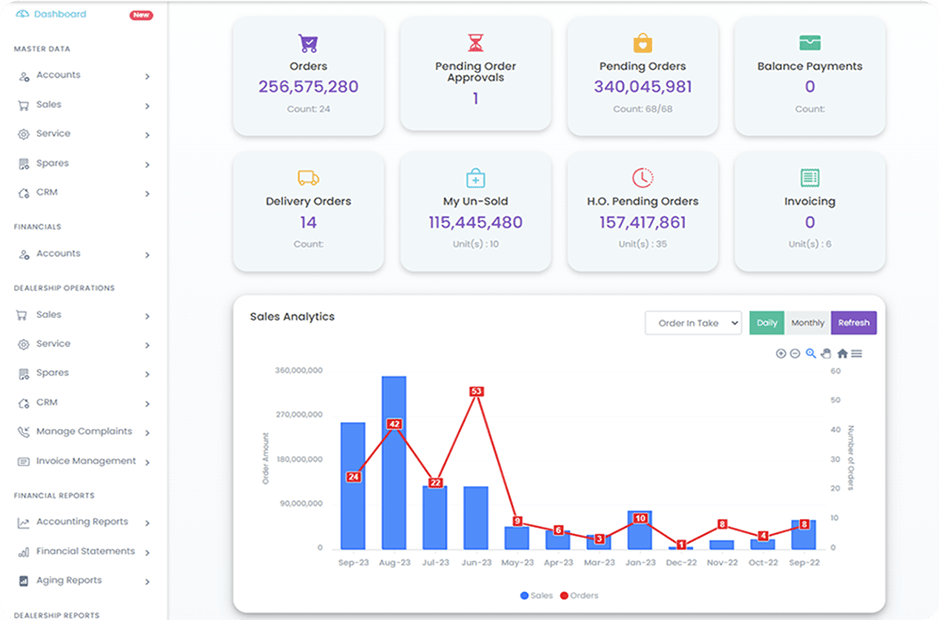Expand the Accounting Reports sidebar section

pos(84,522)
